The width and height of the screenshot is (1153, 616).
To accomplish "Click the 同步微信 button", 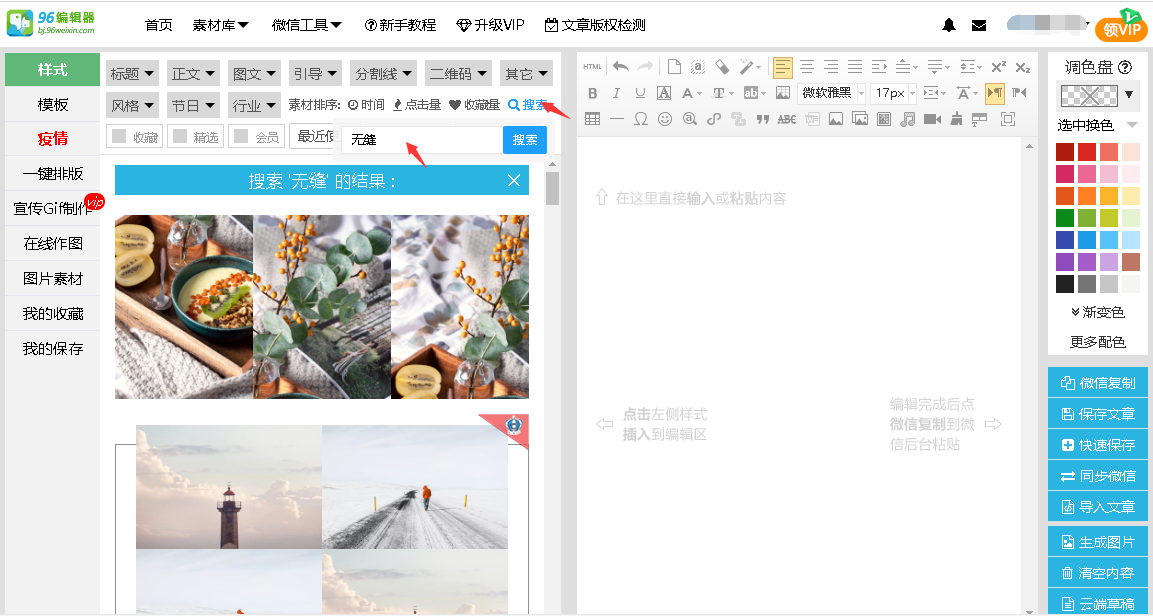I will click(1098, 476).
